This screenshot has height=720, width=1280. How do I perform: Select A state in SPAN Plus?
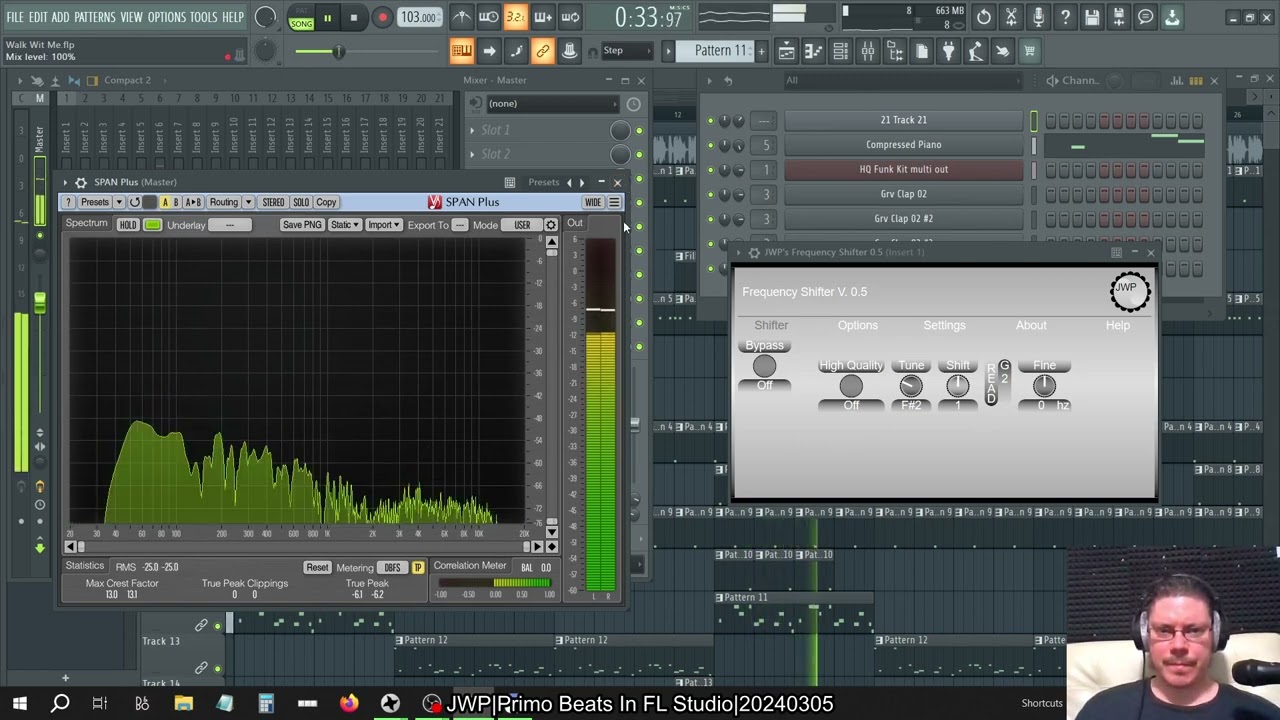[x=165, y=202]
